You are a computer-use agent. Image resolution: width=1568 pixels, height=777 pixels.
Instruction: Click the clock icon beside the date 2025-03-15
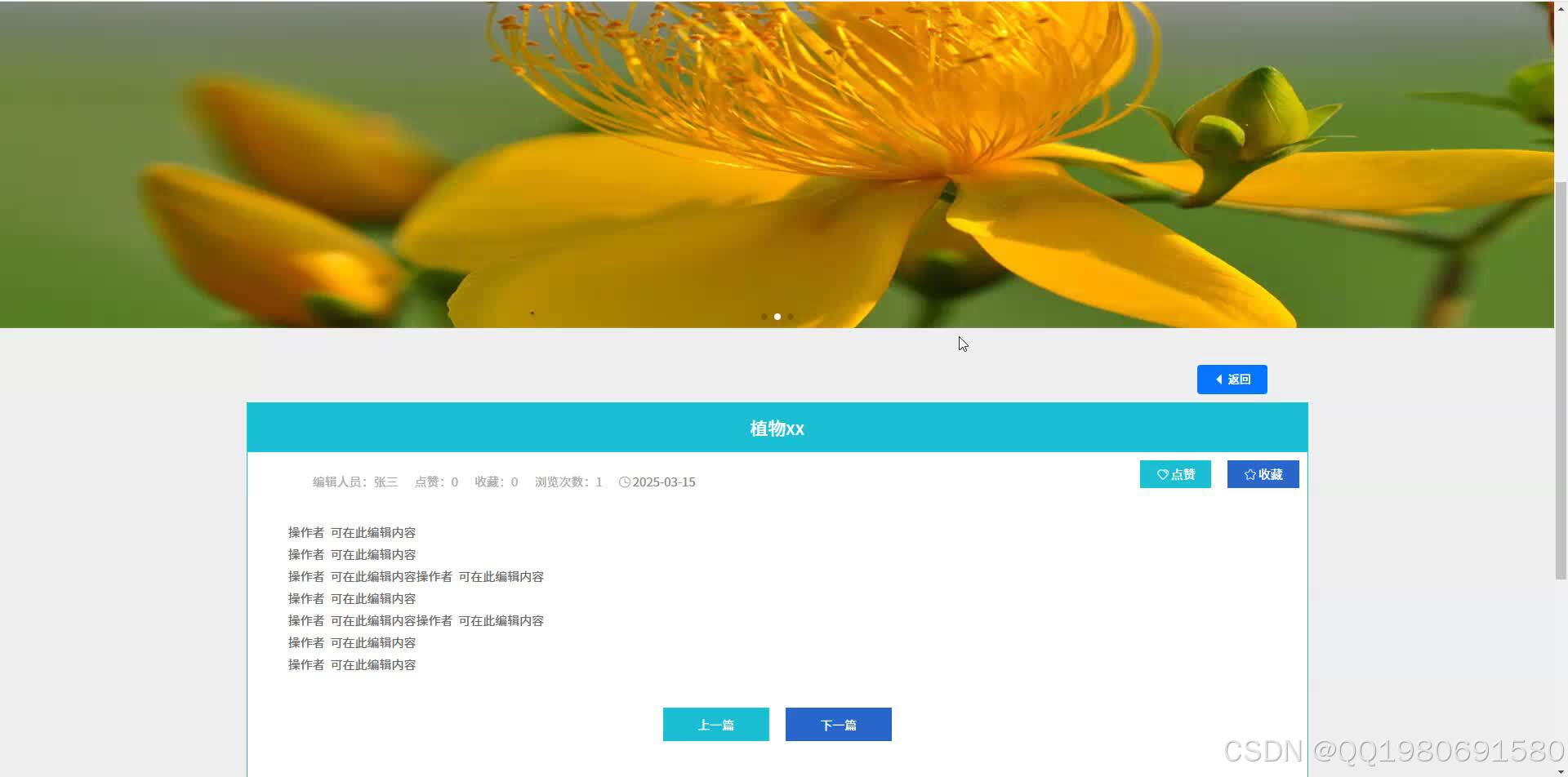(624, 482)
